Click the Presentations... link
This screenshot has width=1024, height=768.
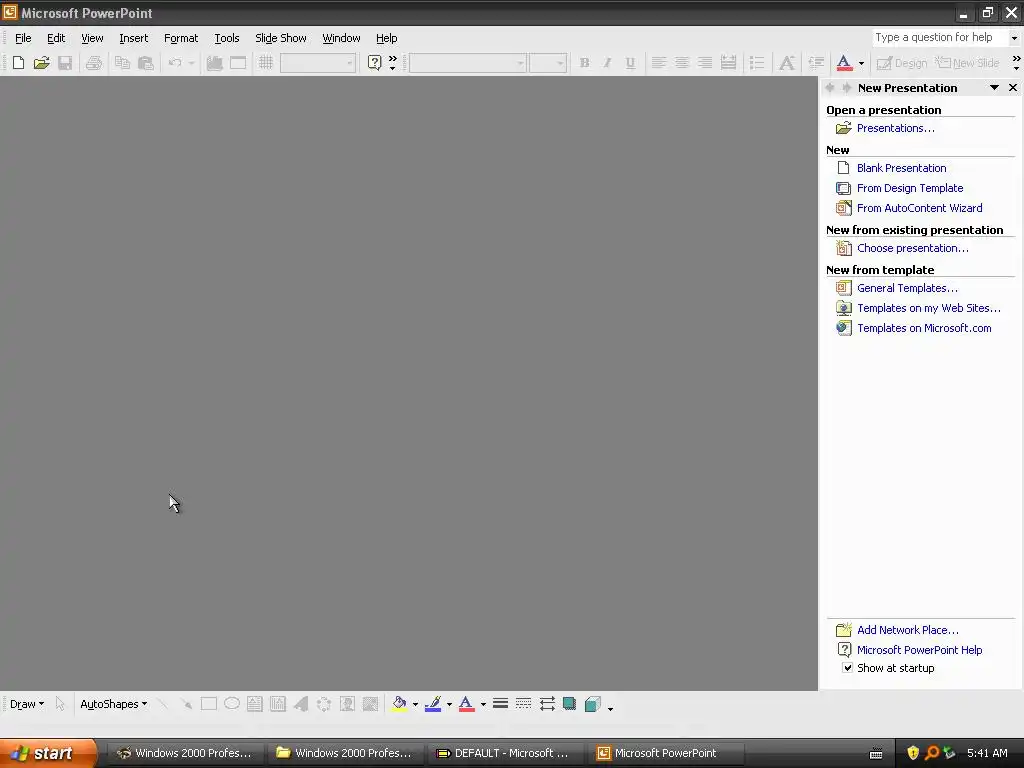tap(895, 128)
